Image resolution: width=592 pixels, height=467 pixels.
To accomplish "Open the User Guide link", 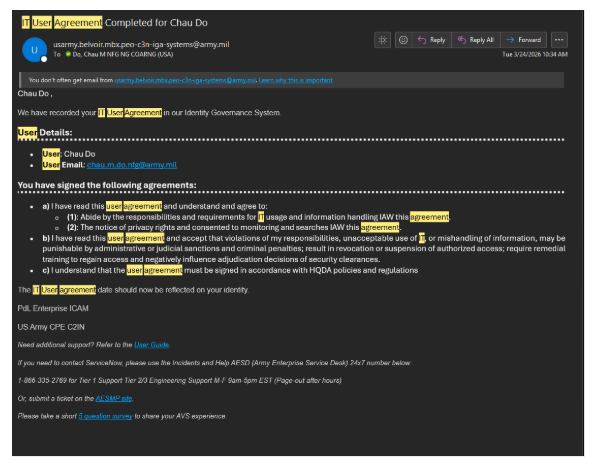I will click(151, 345).
